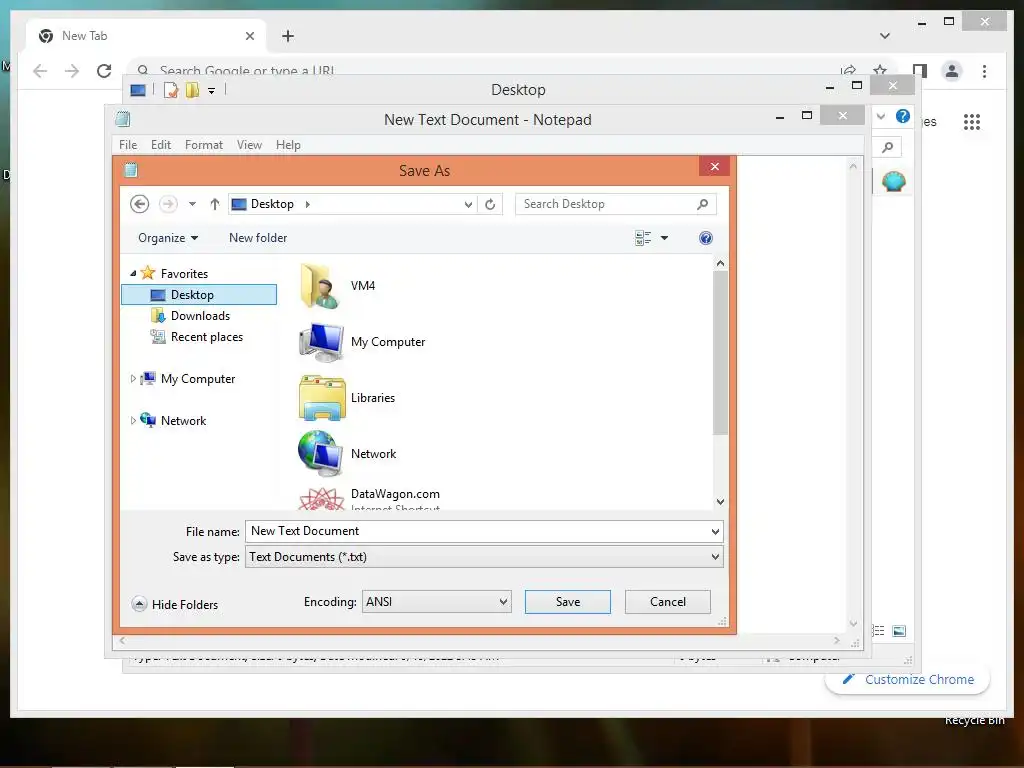Change your view icon in Save As

[643, 238]
